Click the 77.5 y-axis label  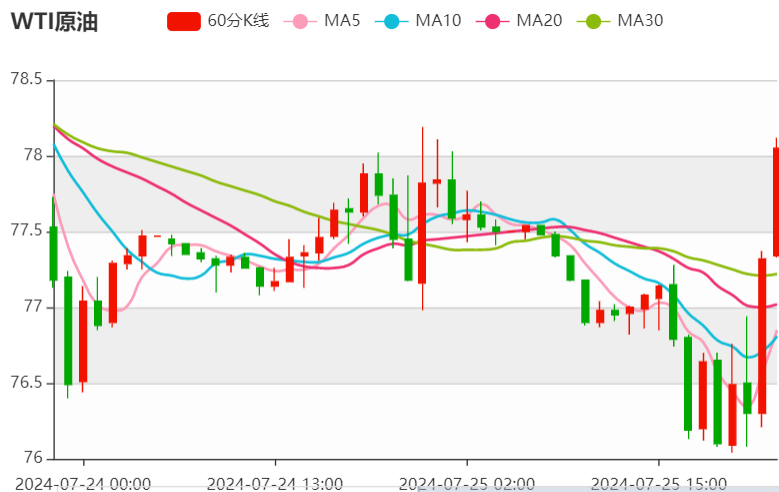pos(27,231)
